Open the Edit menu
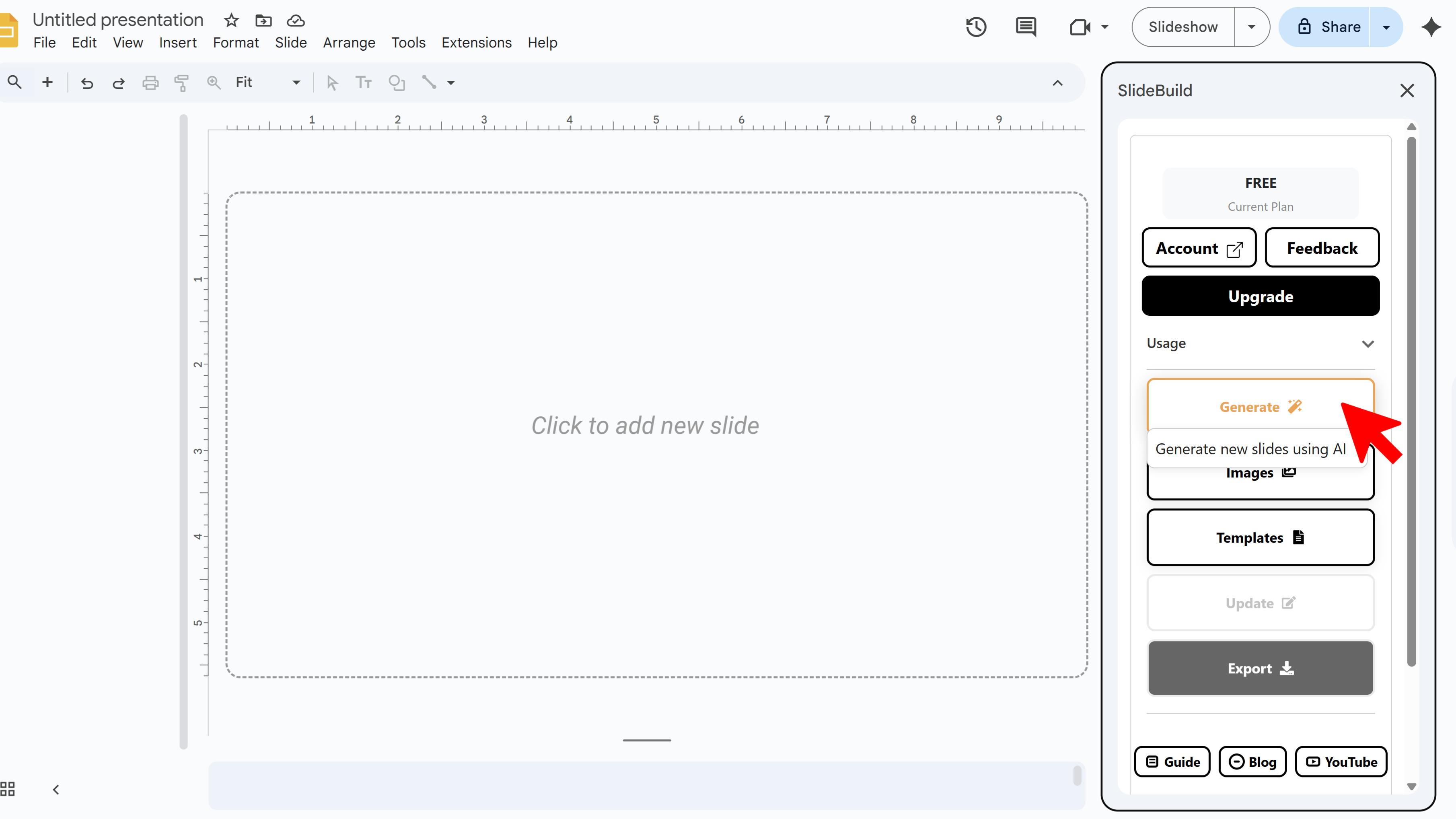 [84, 43]
